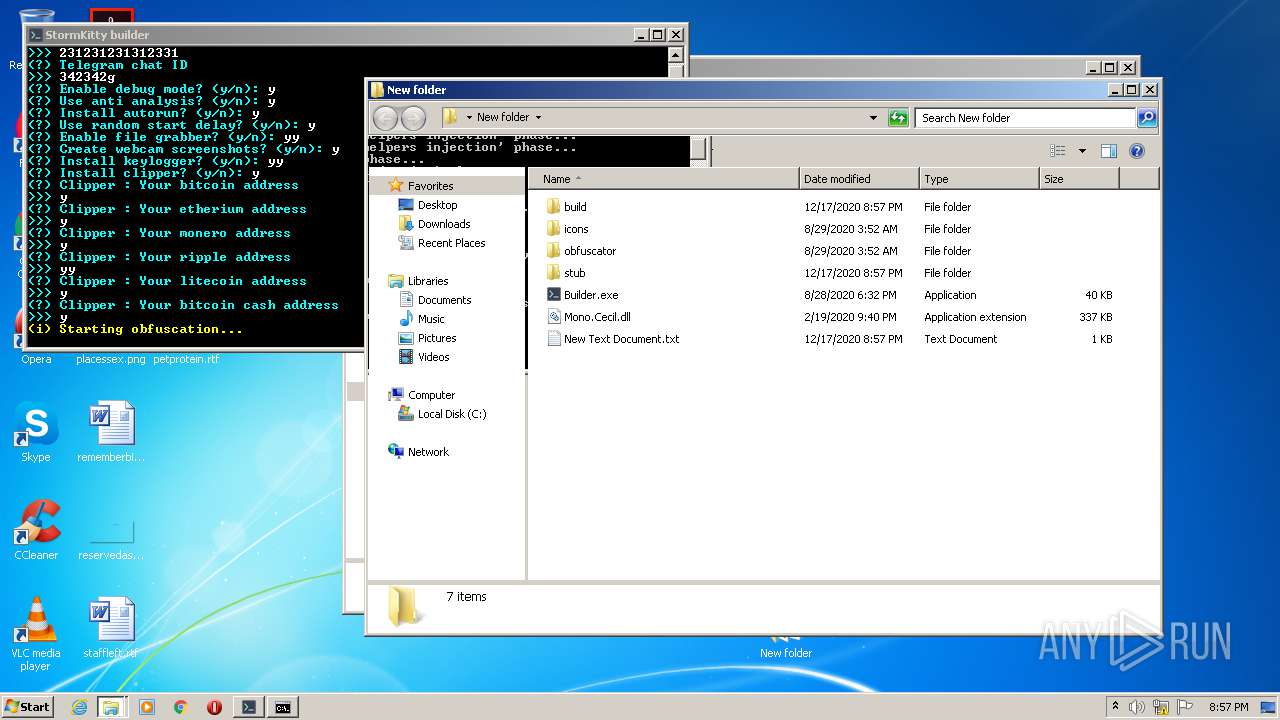Image resolution: width=1280 pixels, height=720 pixels.
Task: Open Internet Explorer in taskbar
Action: [x=80, y=707]
